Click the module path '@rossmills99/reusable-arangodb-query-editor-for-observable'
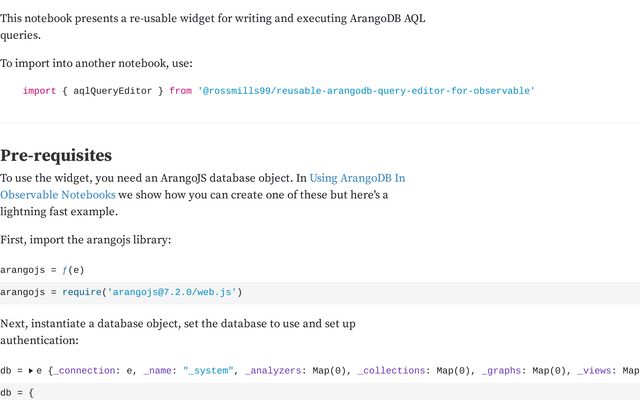Image resolution: width=640 pixels, height=400 pixels. coord(366,91)
